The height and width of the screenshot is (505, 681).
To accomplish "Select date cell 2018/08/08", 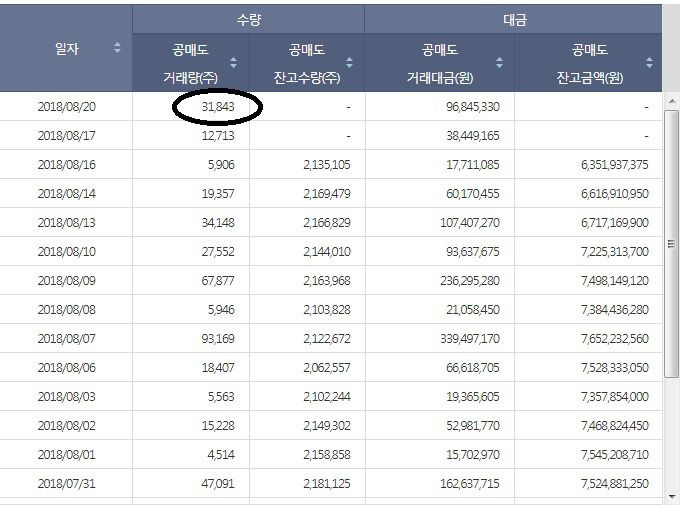I will coord(66,310).
